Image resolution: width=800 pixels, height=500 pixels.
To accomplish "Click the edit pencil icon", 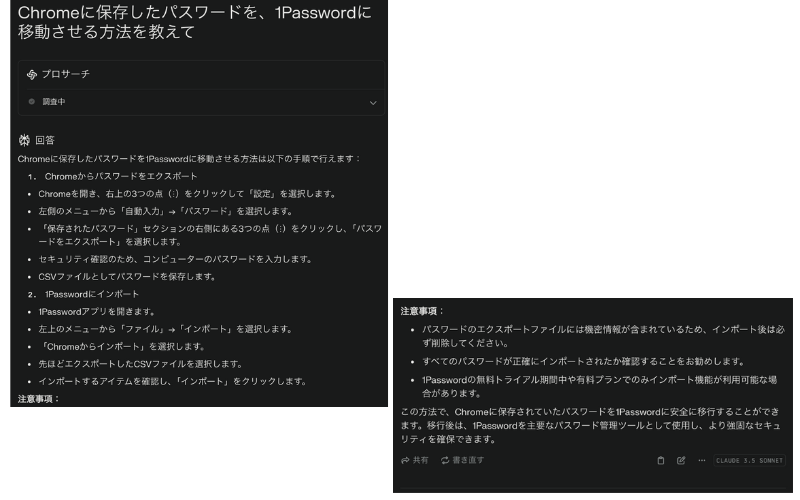I will tap(681, 460).
